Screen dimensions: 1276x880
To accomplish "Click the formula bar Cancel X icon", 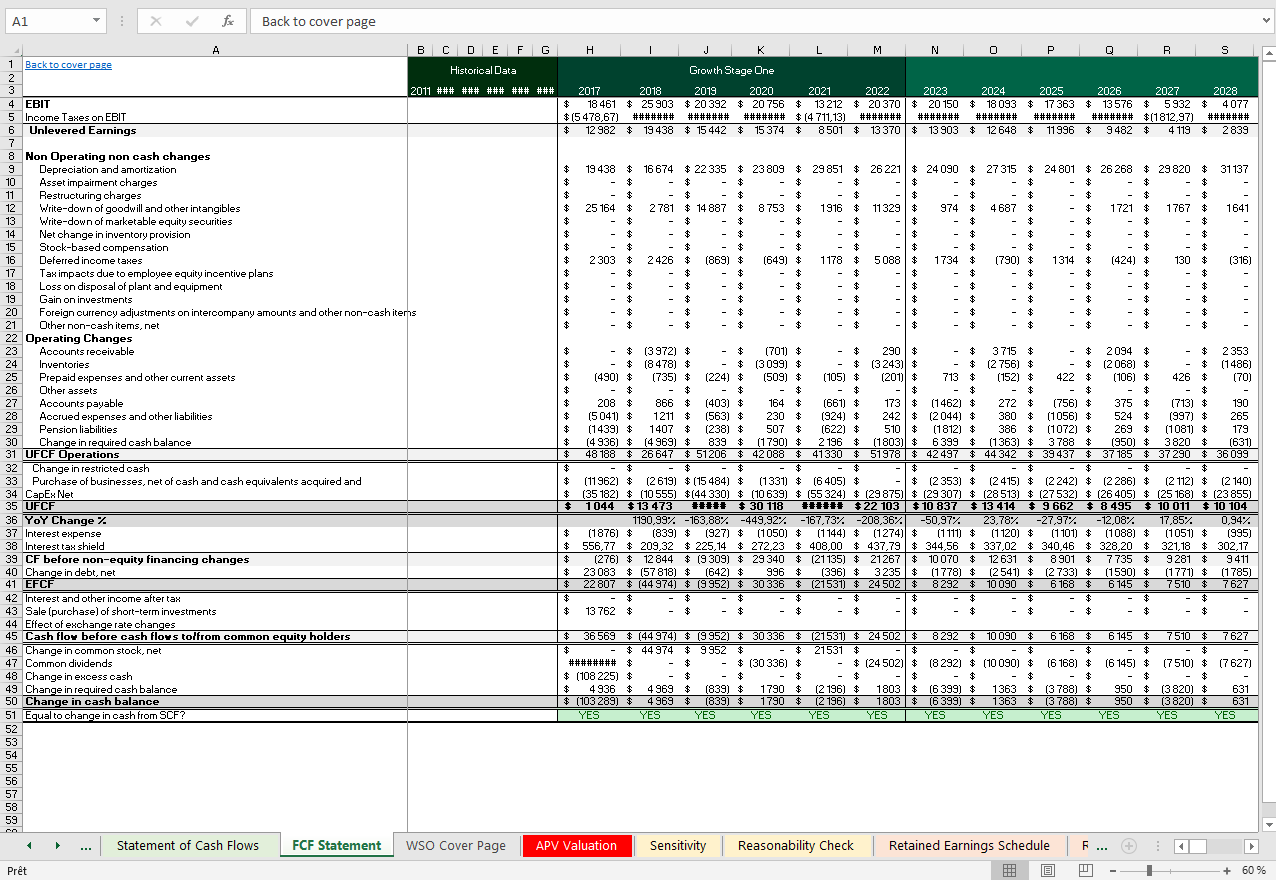I will click(156, 21).
